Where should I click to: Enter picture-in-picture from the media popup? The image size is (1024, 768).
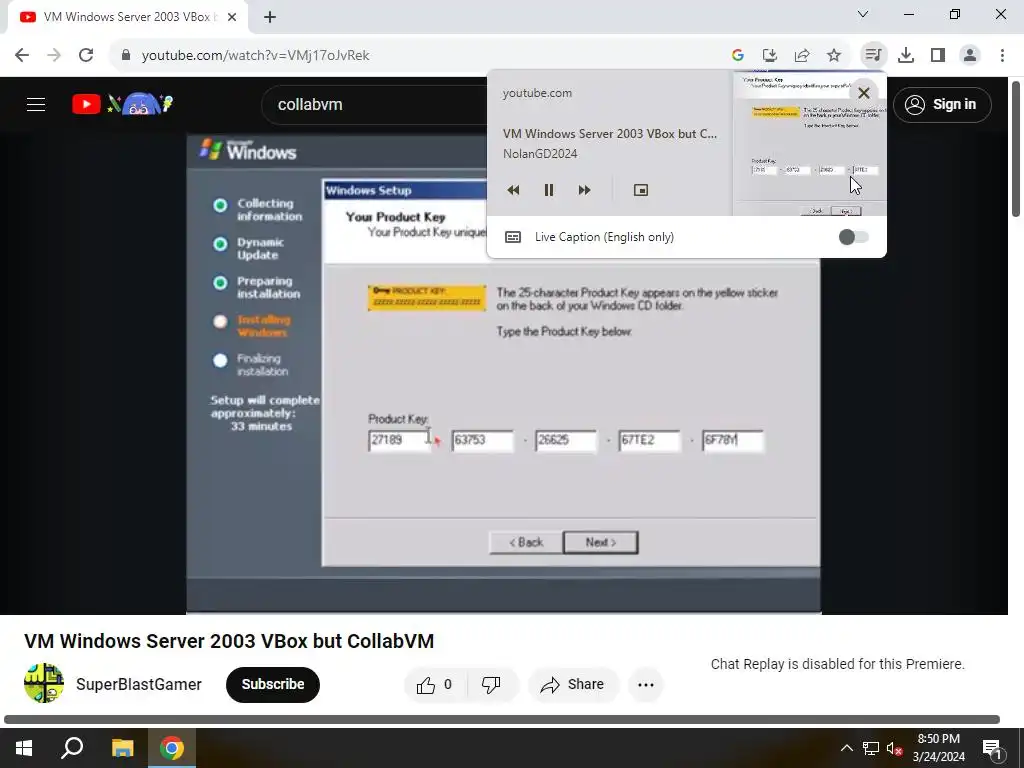pos(641,190)
